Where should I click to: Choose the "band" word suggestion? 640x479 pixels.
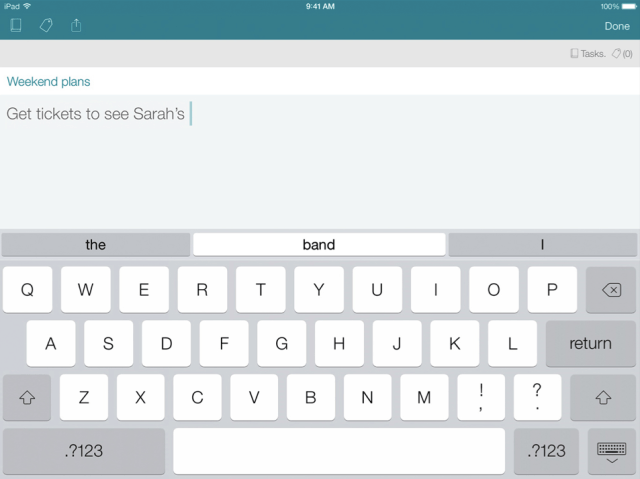(x=319, y=244)
